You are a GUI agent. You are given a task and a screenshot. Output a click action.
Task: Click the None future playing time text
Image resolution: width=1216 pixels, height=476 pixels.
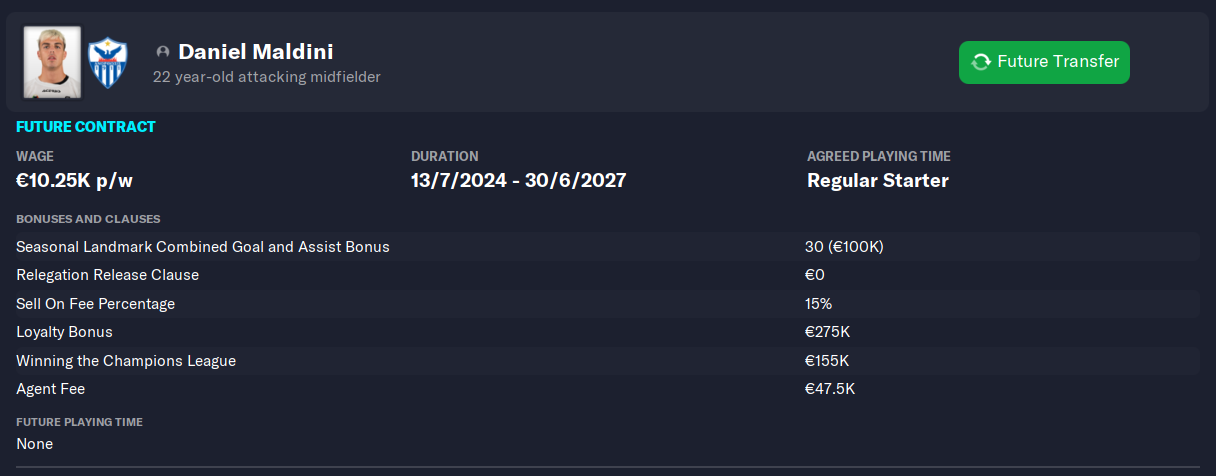click(x=35, y=443)
